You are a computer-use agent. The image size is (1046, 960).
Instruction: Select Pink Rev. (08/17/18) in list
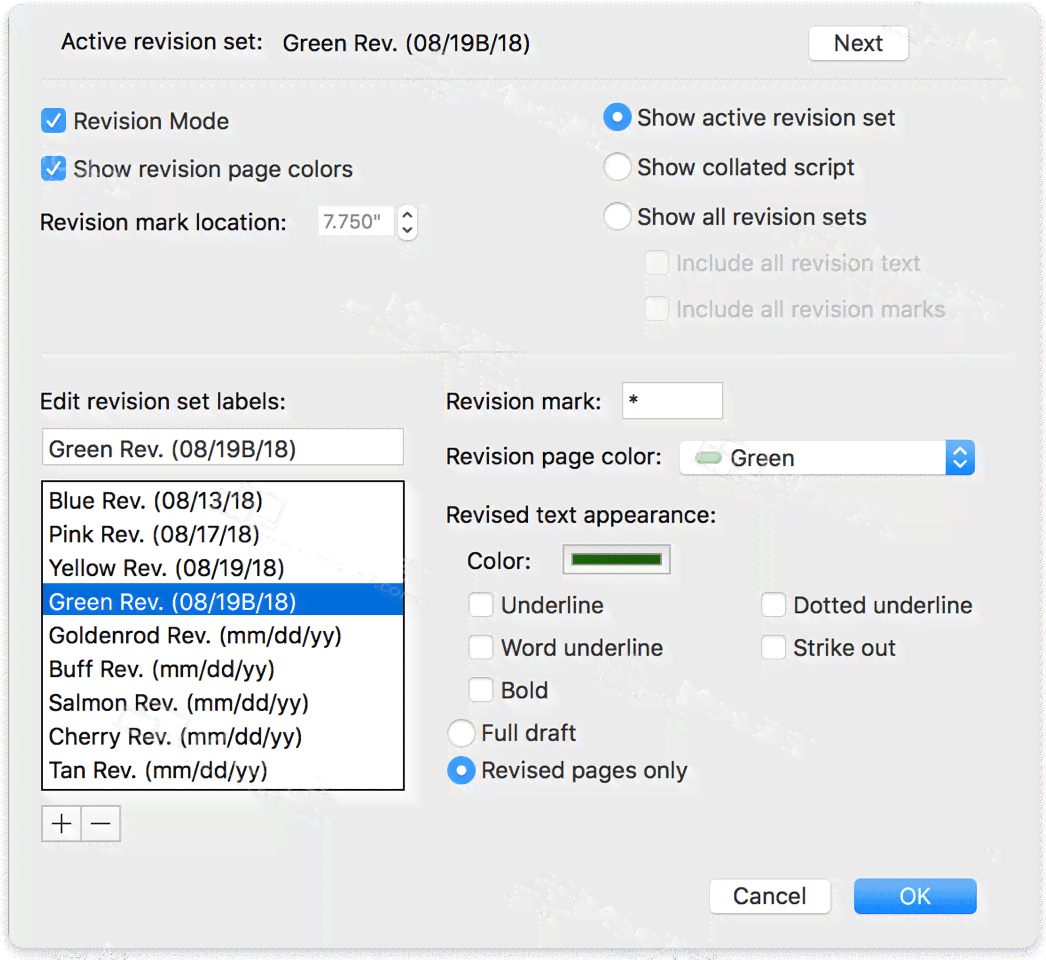tap(223, 534)
